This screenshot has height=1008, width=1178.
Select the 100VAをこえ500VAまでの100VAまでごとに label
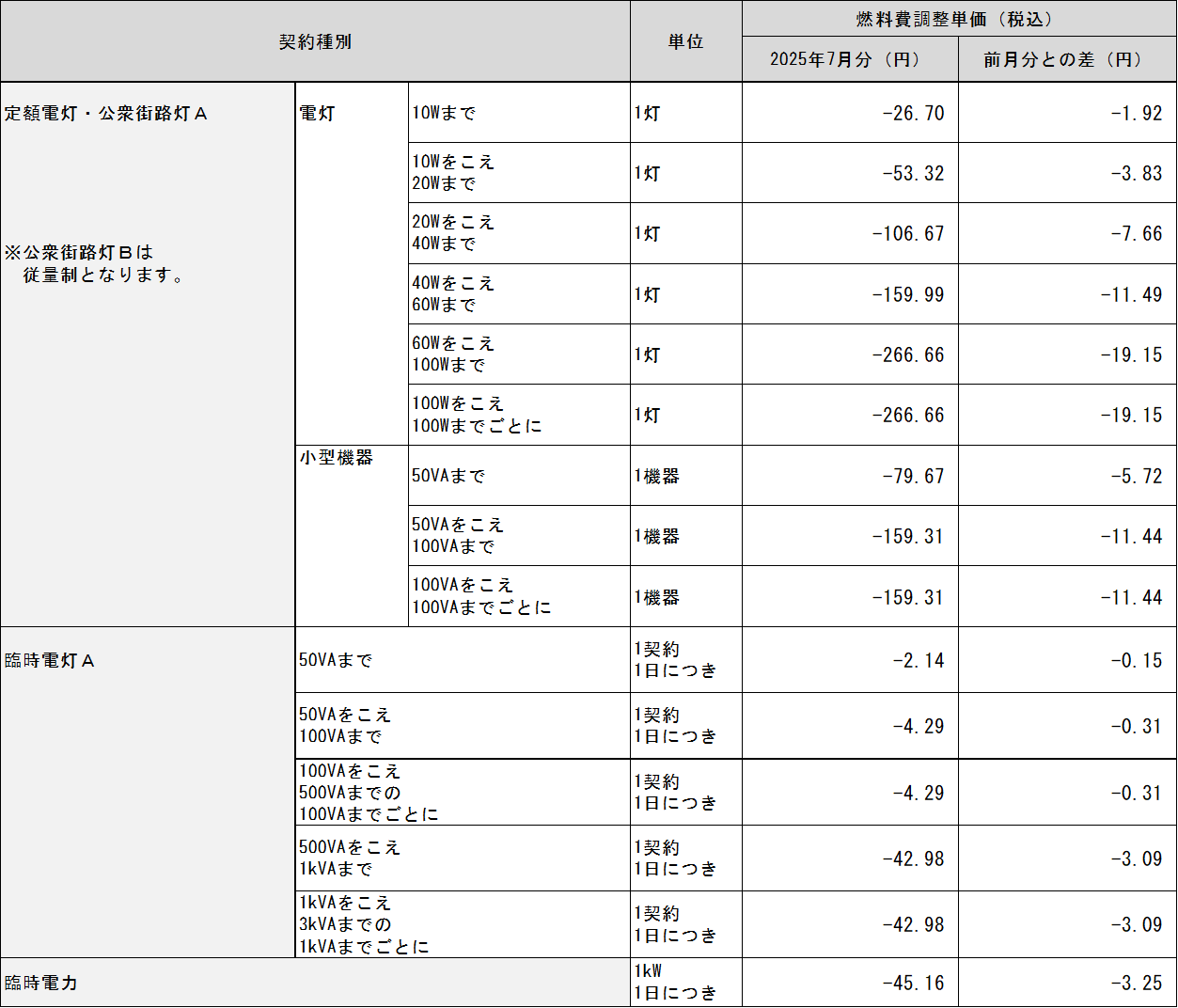(x=369, y=793)
